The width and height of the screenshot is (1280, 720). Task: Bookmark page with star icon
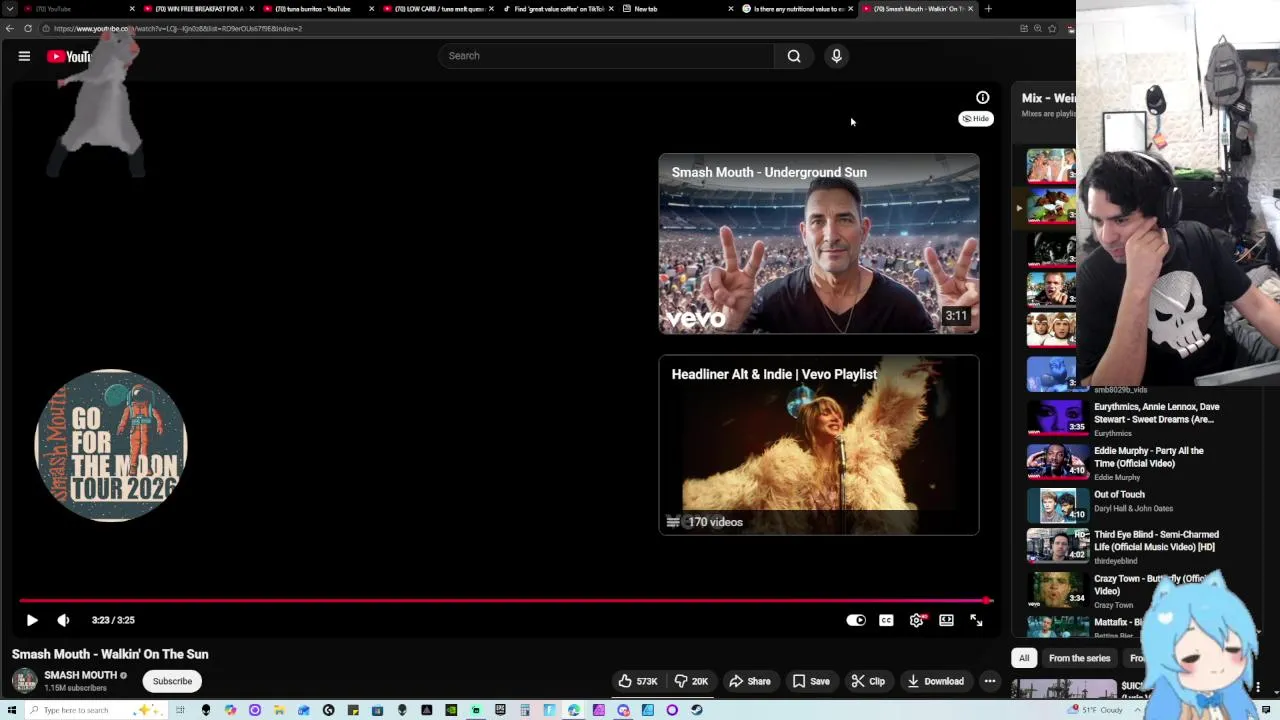click(1052, 29)
